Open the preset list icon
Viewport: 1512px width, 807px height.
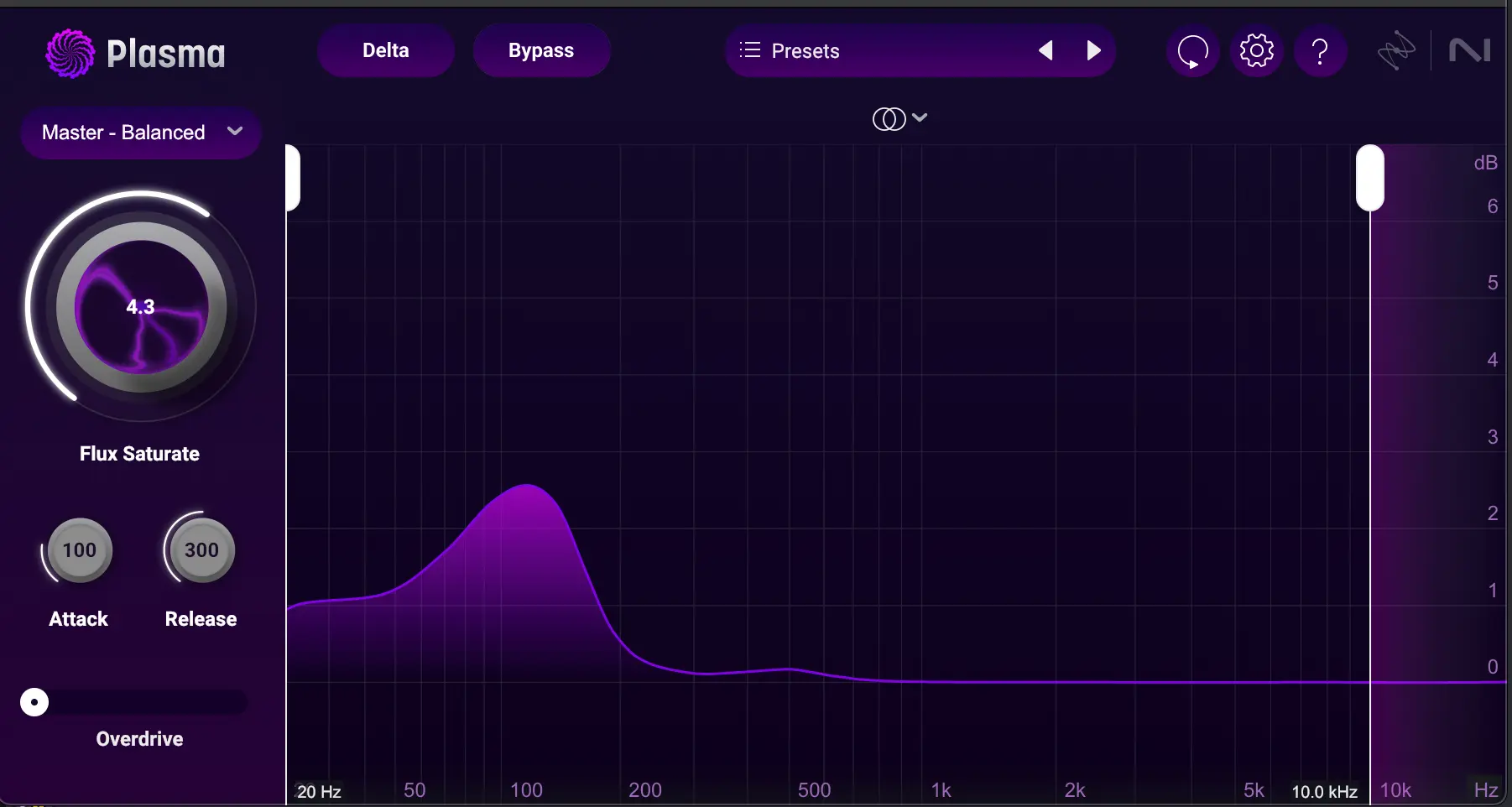(749, 50)
